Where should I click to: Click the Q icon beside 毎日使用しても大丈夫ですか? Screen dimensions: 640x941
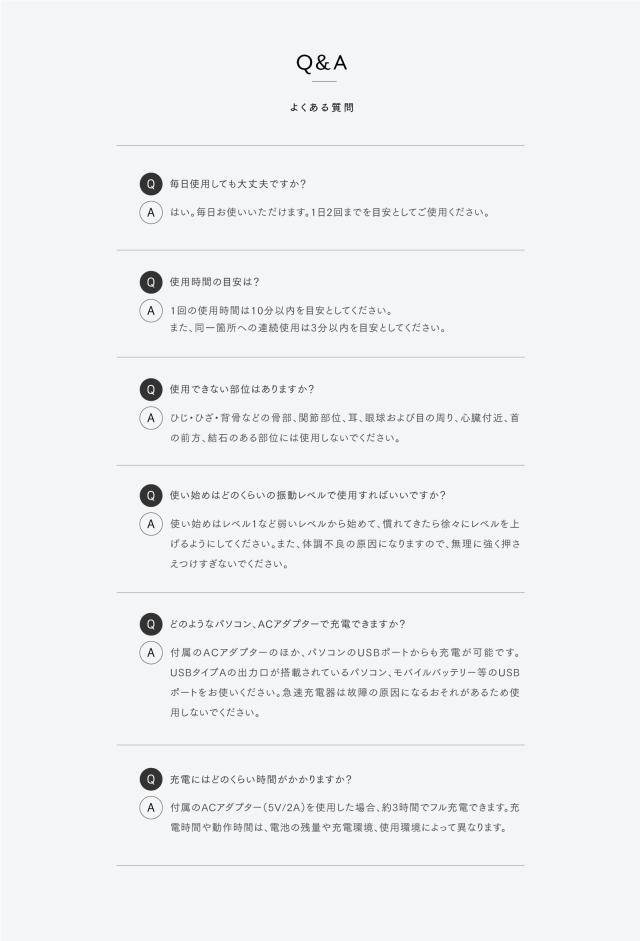(x=151, y=184)
